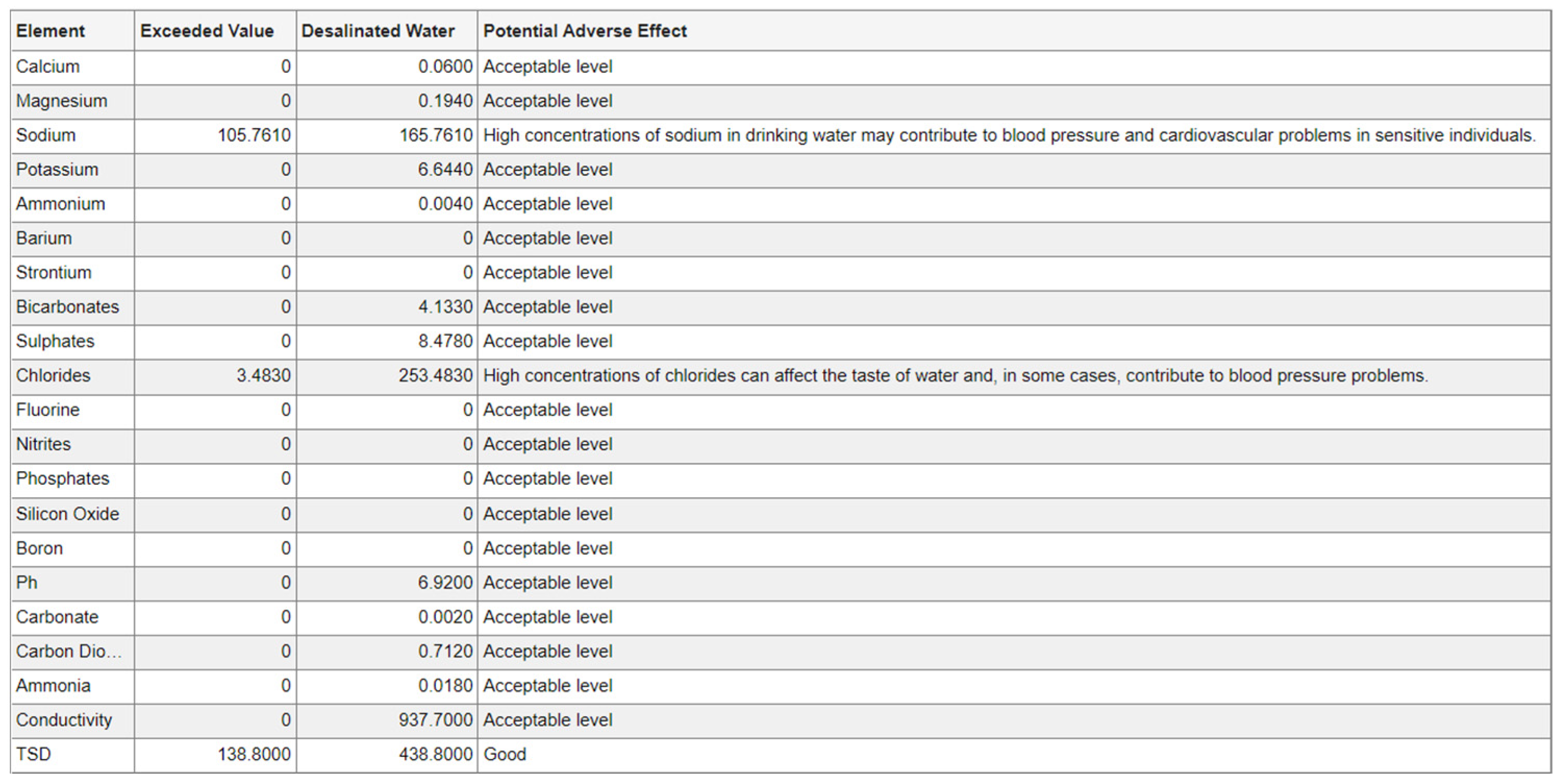The width and height of the screenshot is (1561, 784).
Task: Click the chlorides adverse effect text
Action: click(x=955, y=376)
